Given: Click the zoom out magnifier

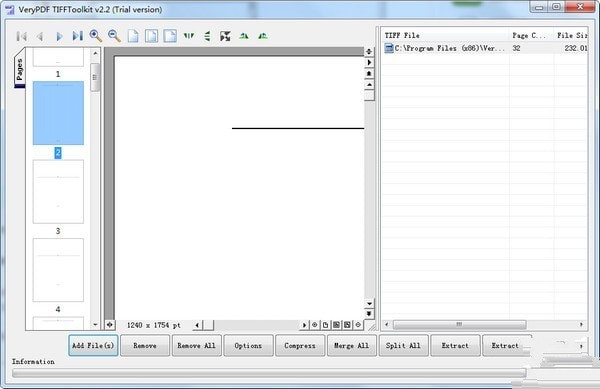Looking at the screenshot, I should click(x=114, y=36).
